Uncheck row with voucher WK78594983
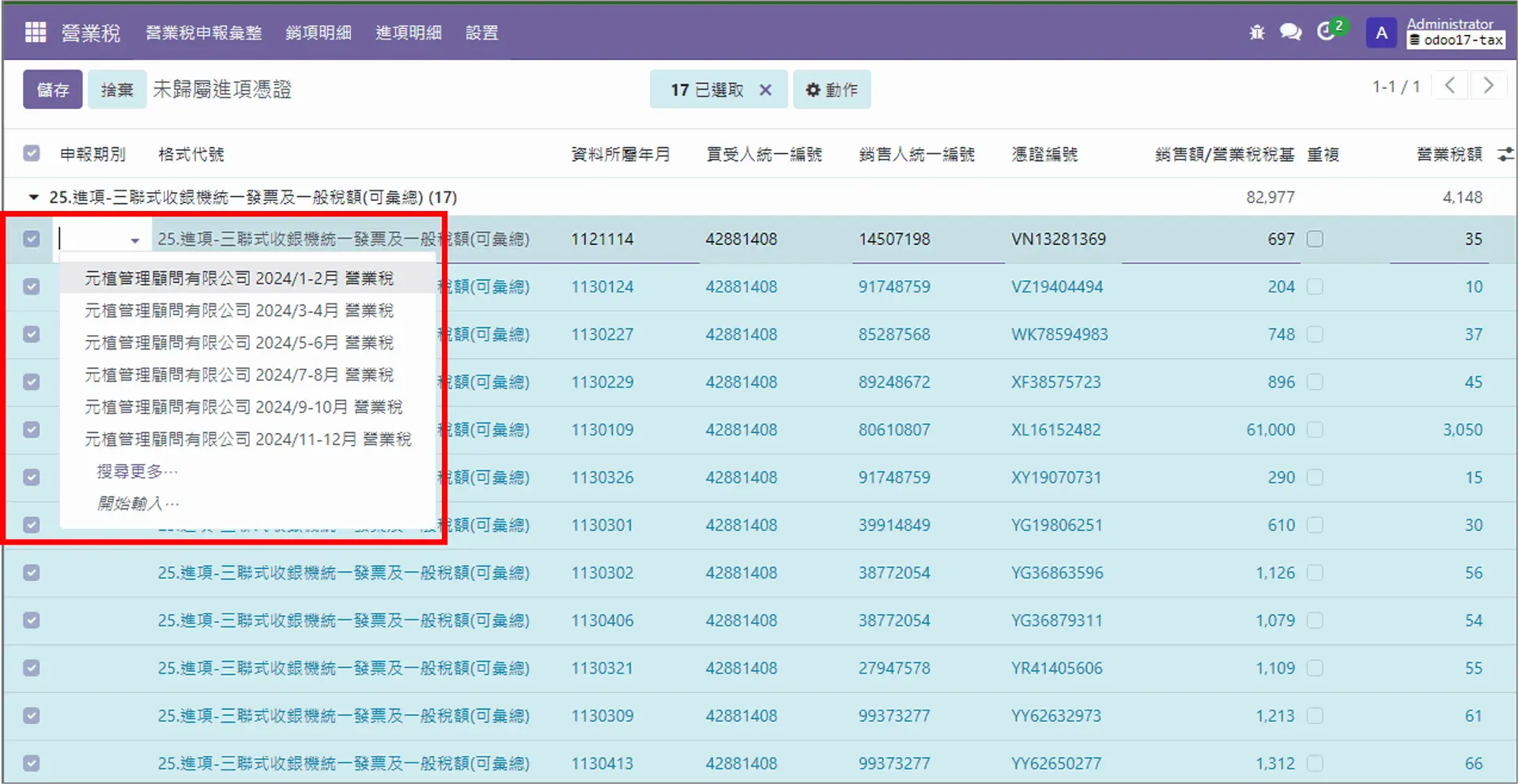This screenshot has width=1518, height=784. (32, 334)
